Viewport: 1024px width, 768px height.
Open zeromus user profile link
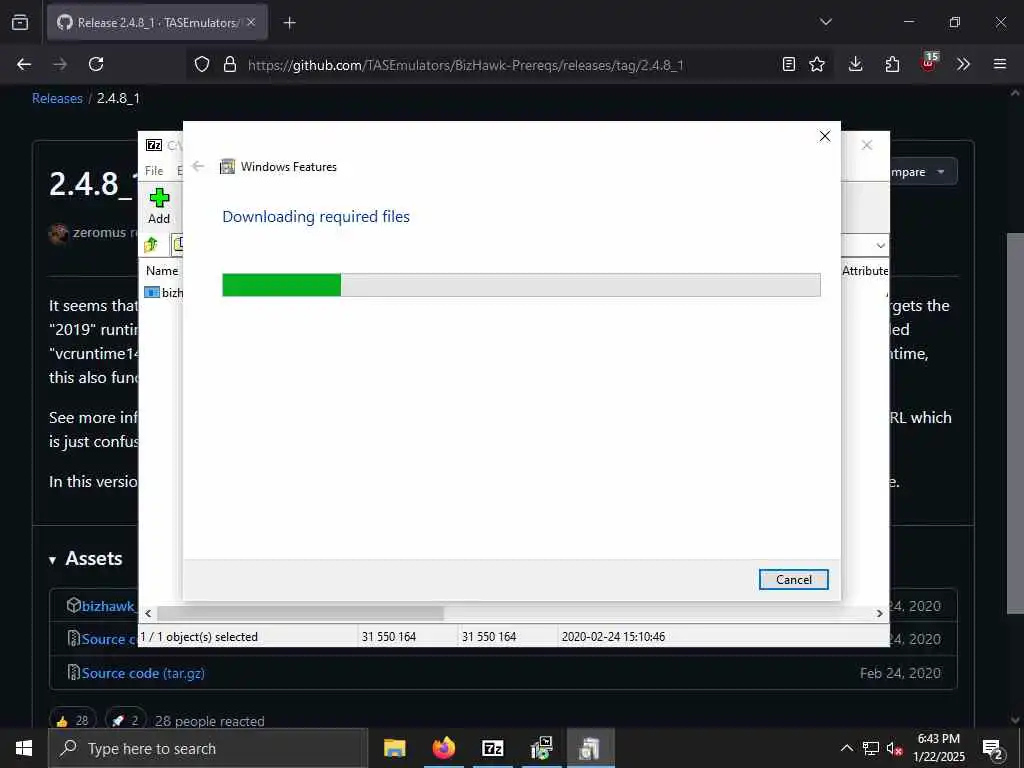click(99, 232)
